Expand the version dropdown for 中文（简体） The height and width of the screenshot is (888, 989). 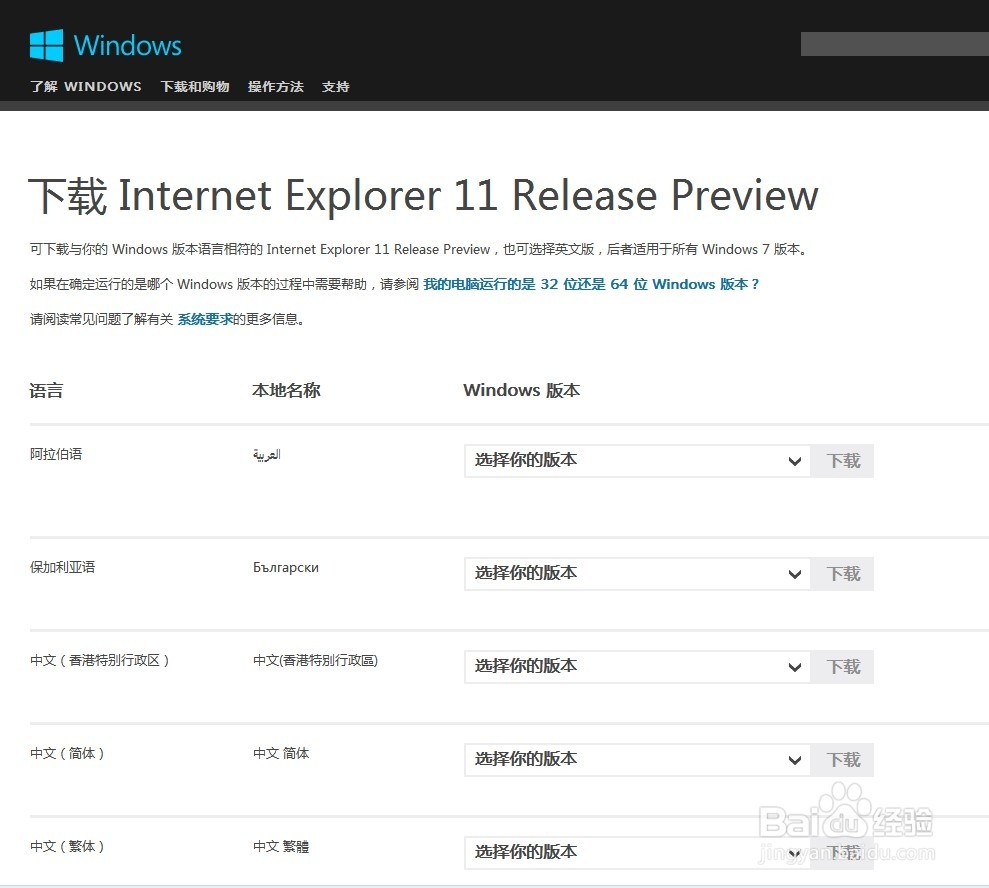coord(637,760)
